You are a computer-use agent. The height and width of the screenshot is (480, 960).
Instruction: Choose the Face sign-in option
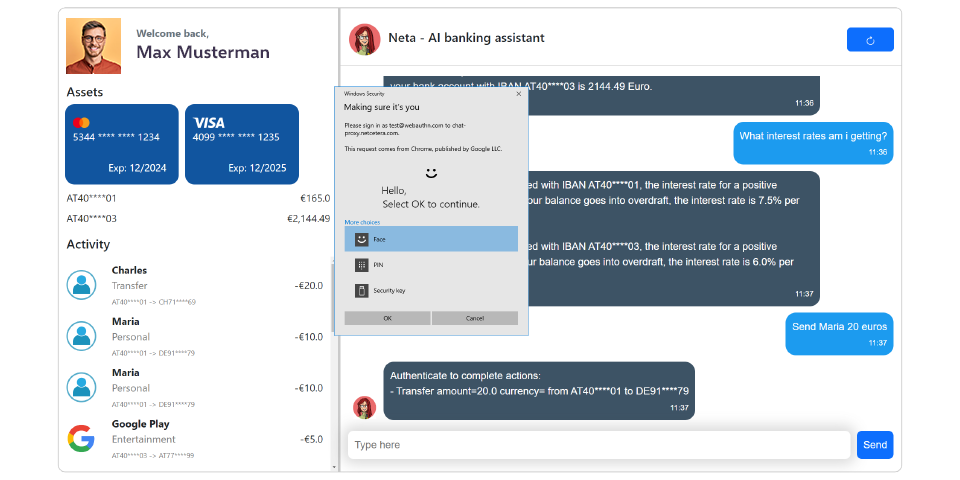(431, 239)
